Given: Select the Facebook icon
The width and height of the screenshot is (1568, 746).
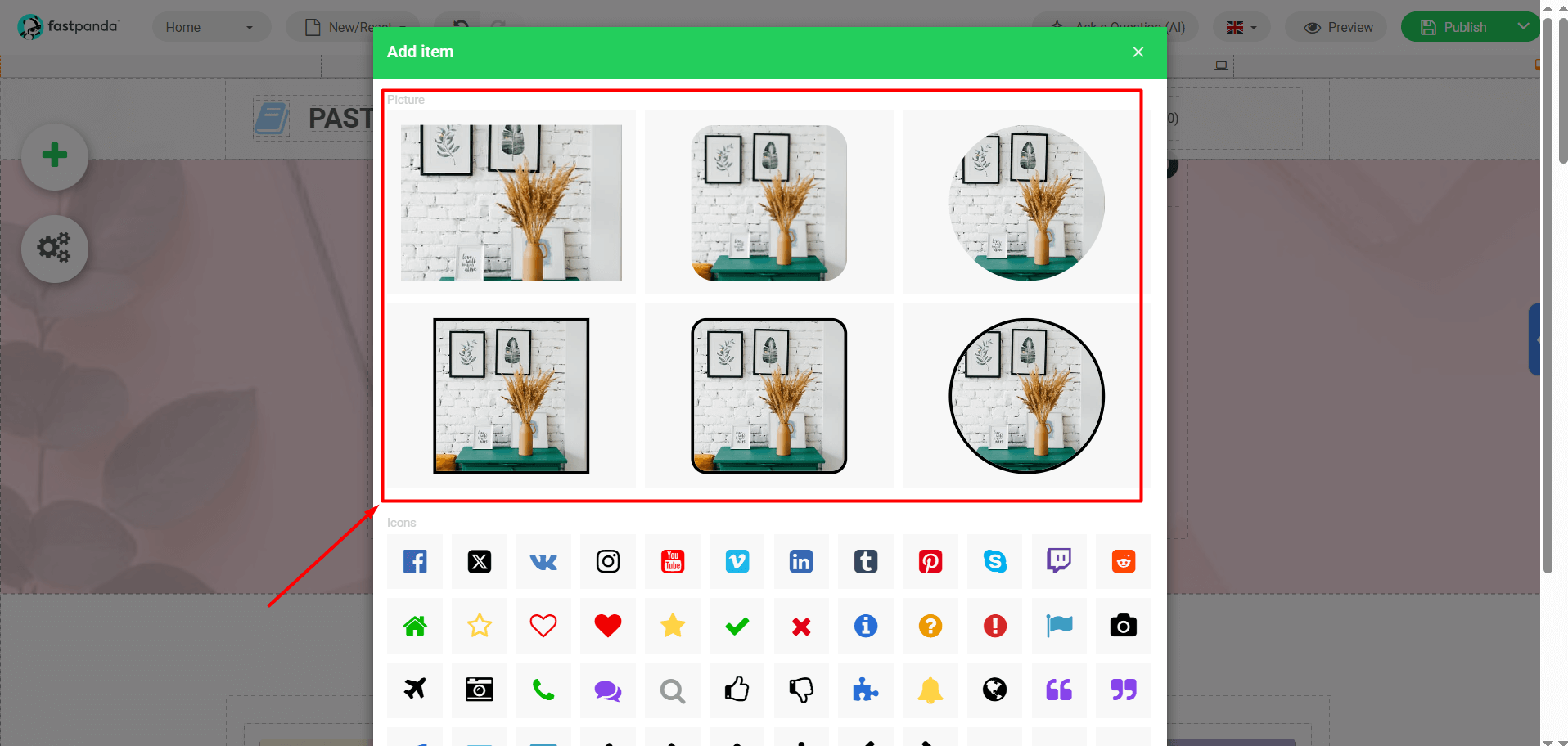Looking at the screenshot, I should tap(415, 561).
